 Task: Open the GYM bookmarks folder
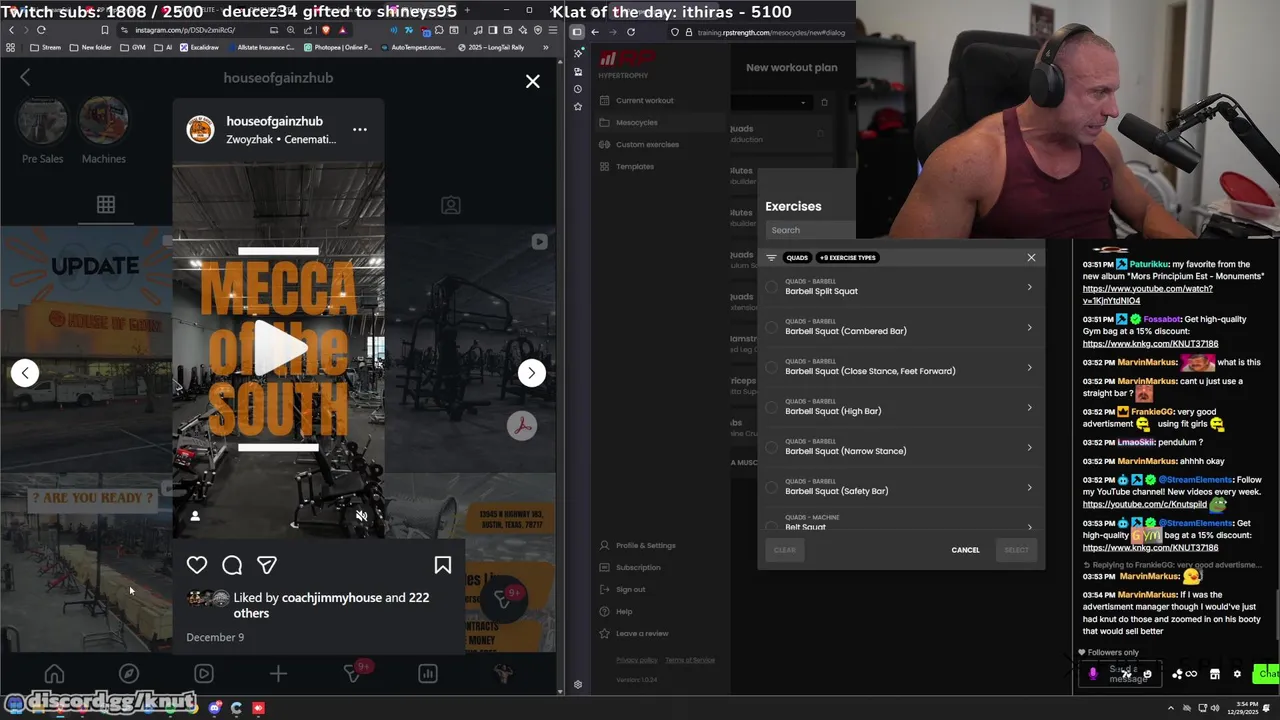pyautogui.click(x=133, y=47)
